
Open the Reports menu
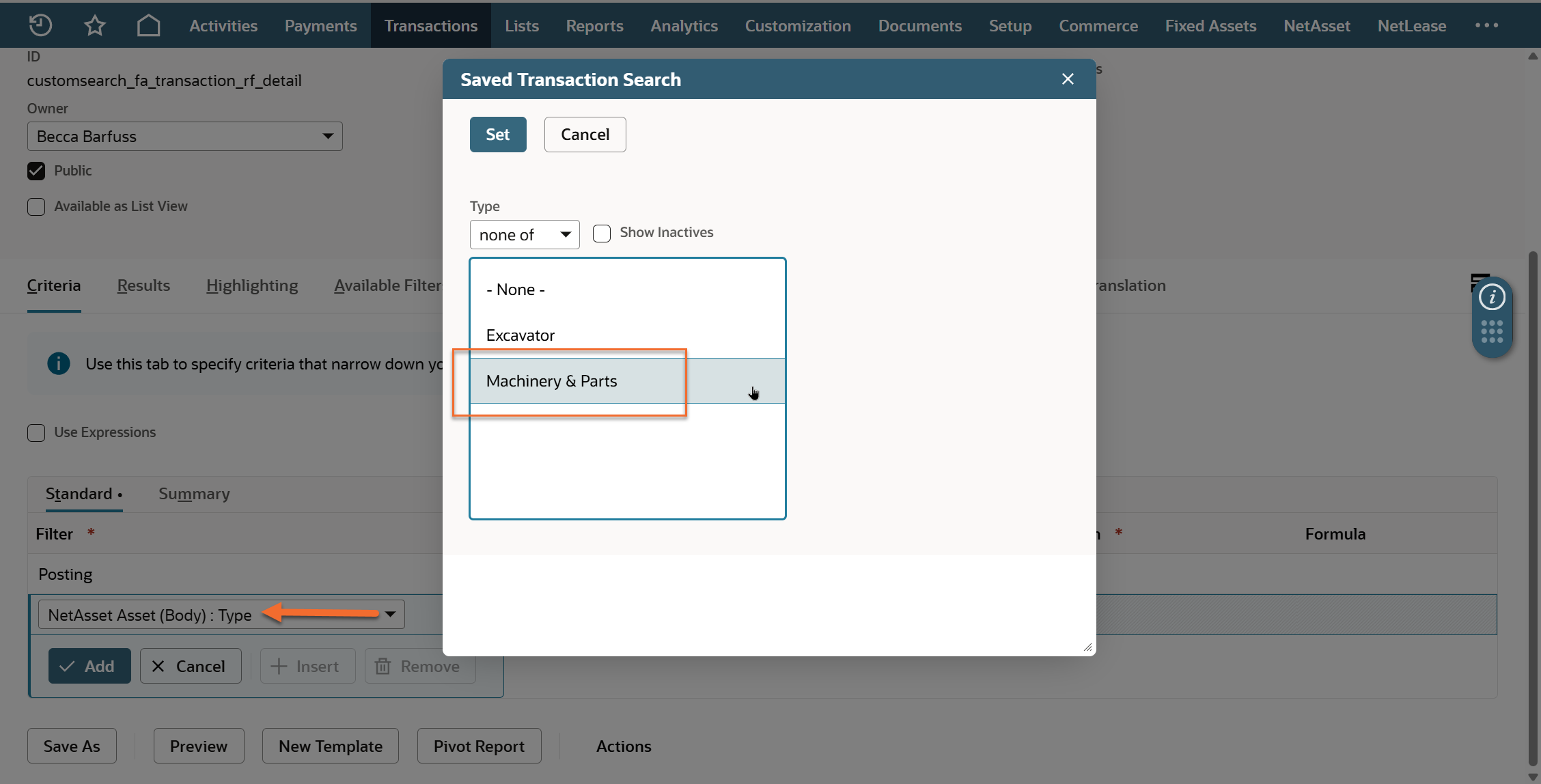tap(594, 25)
